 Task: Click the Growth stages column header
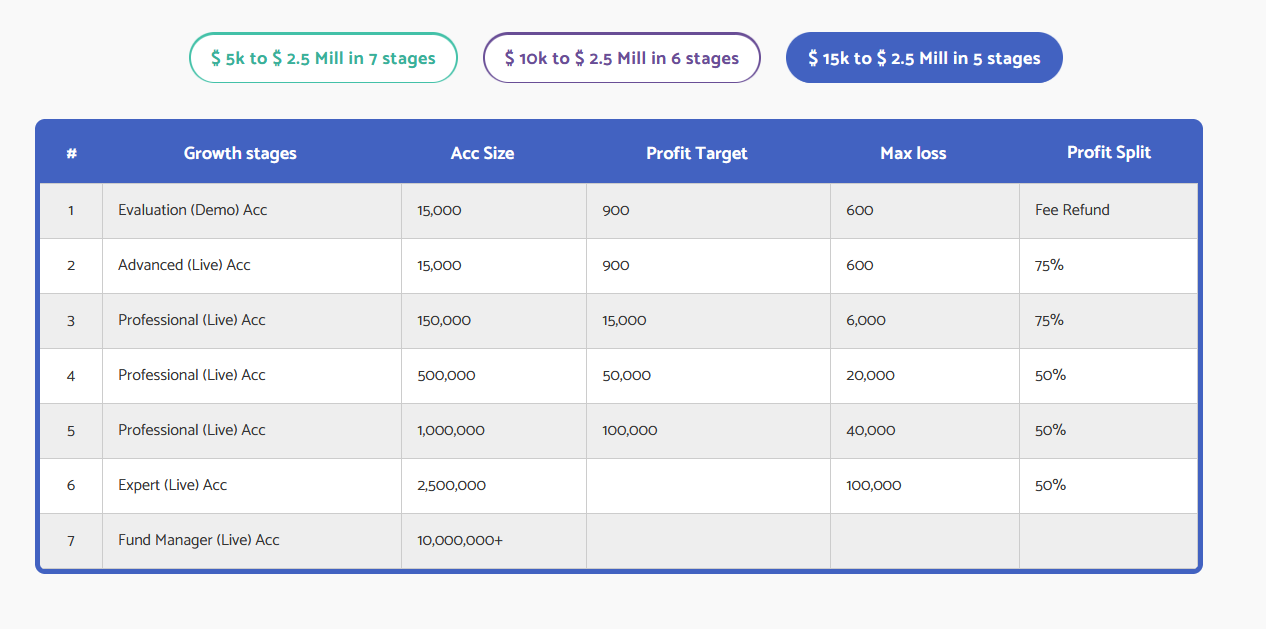pyautogui.click(x=240, y=153)
